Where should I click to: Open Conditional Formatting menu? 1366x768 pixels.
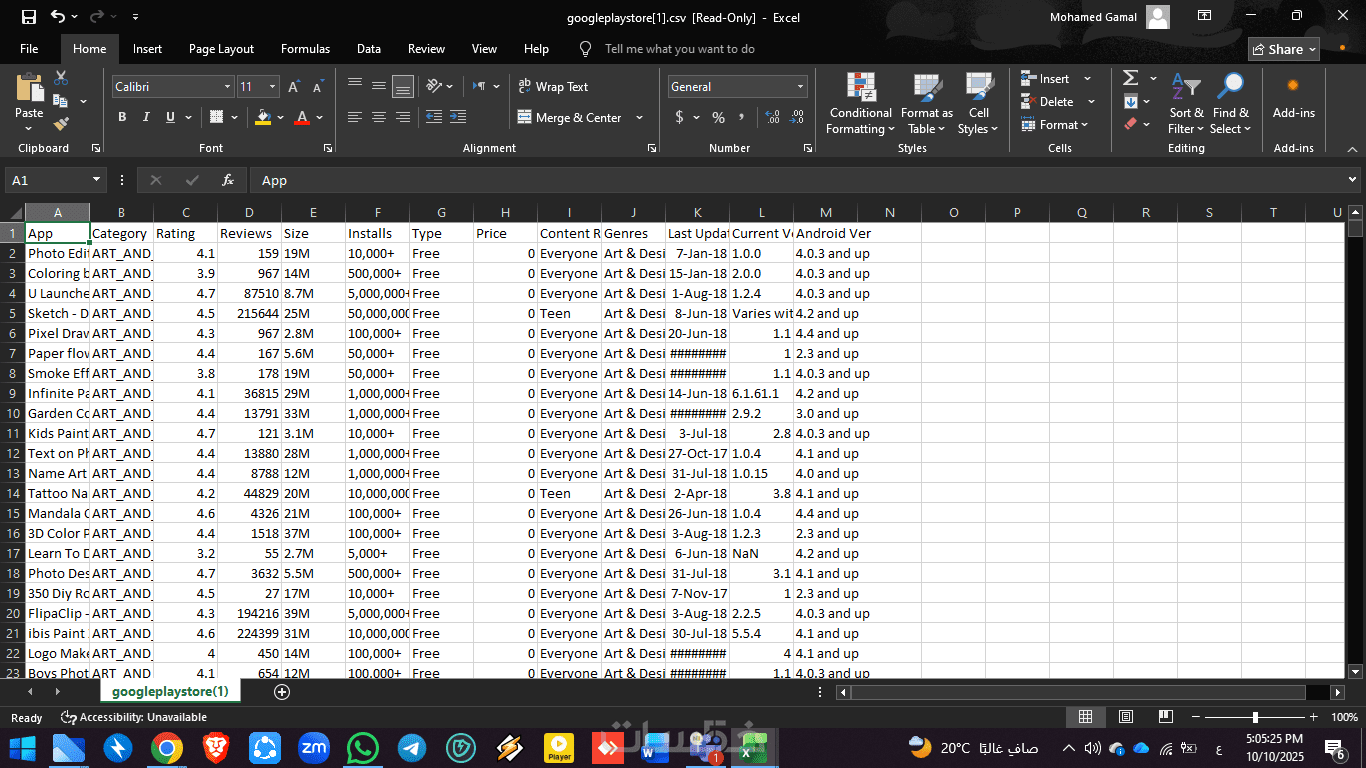coord(861,104)
